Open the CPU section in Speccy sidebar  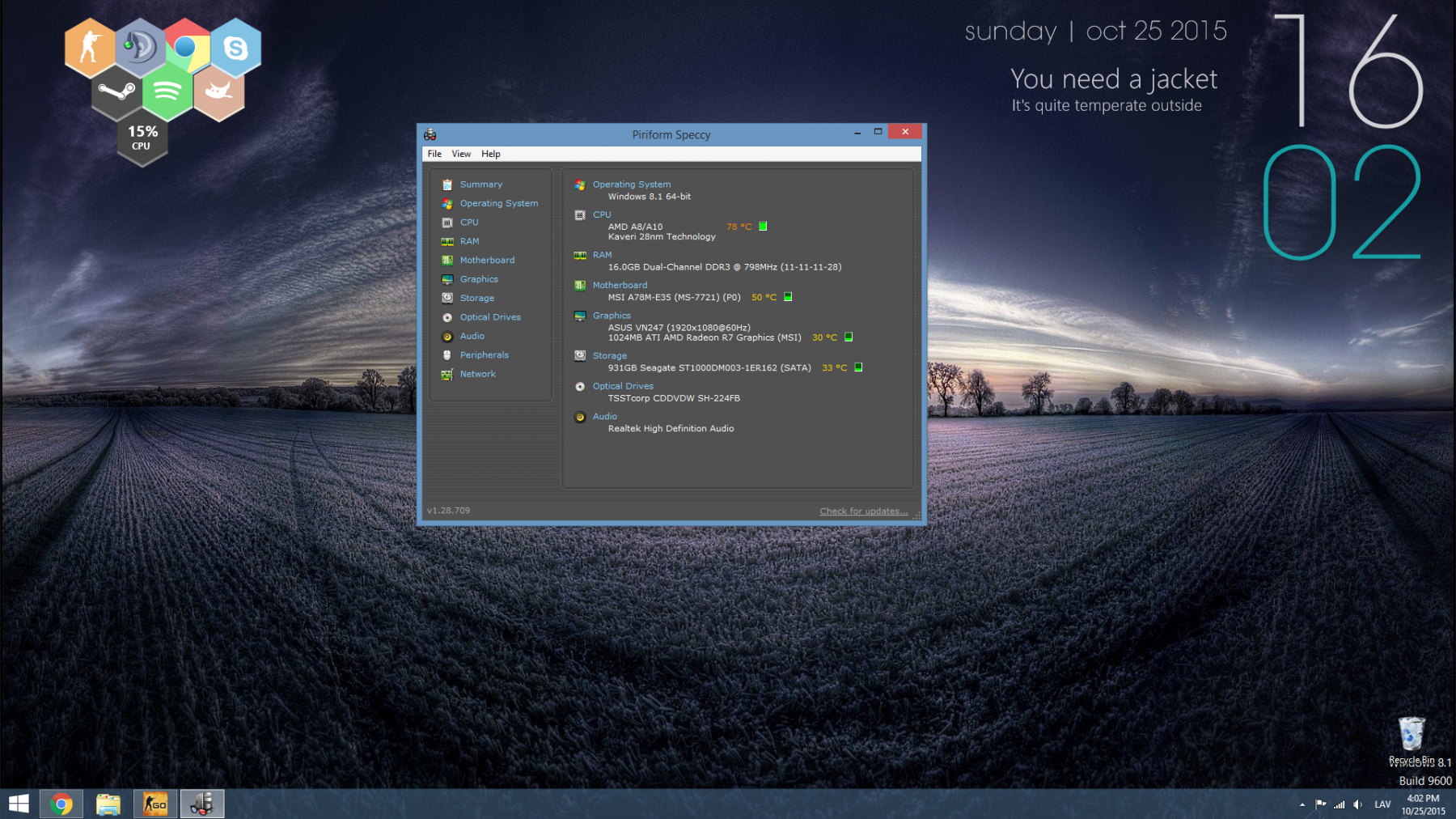[x=468, y=223]
